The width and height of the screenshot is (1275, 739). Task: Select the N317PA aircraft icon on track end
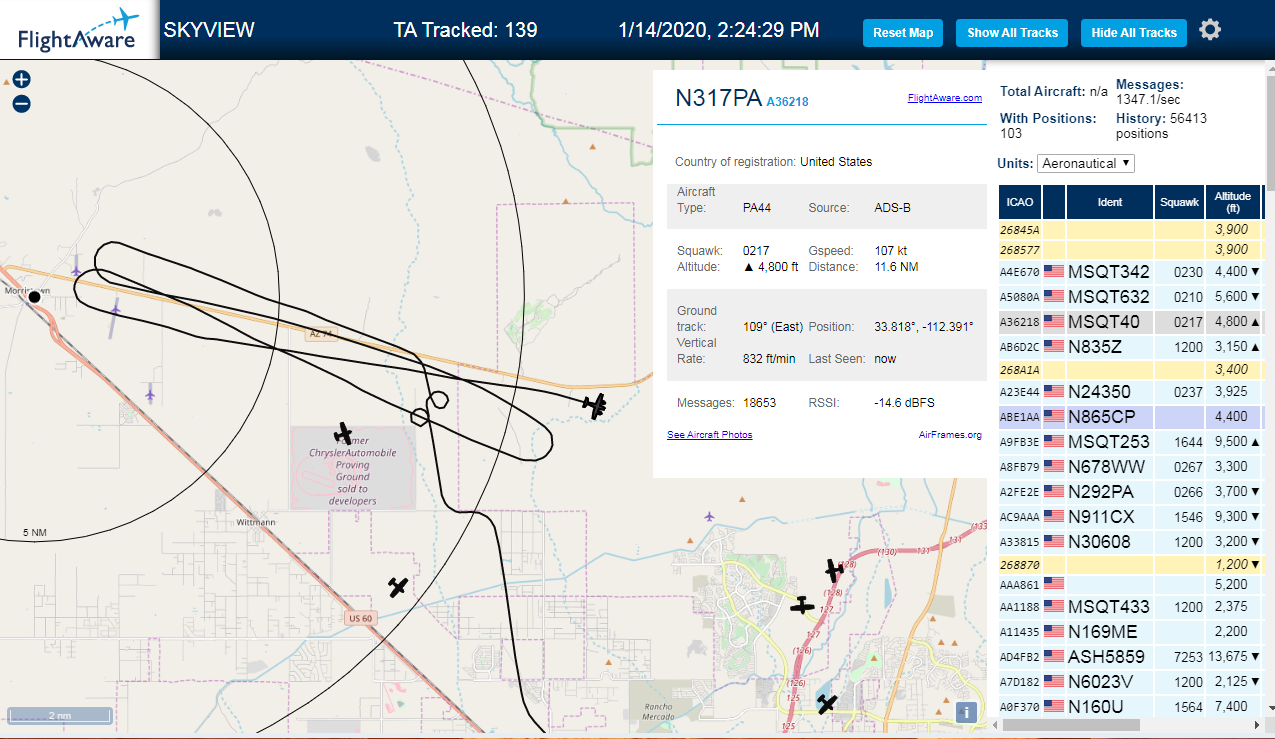[596, 406]
